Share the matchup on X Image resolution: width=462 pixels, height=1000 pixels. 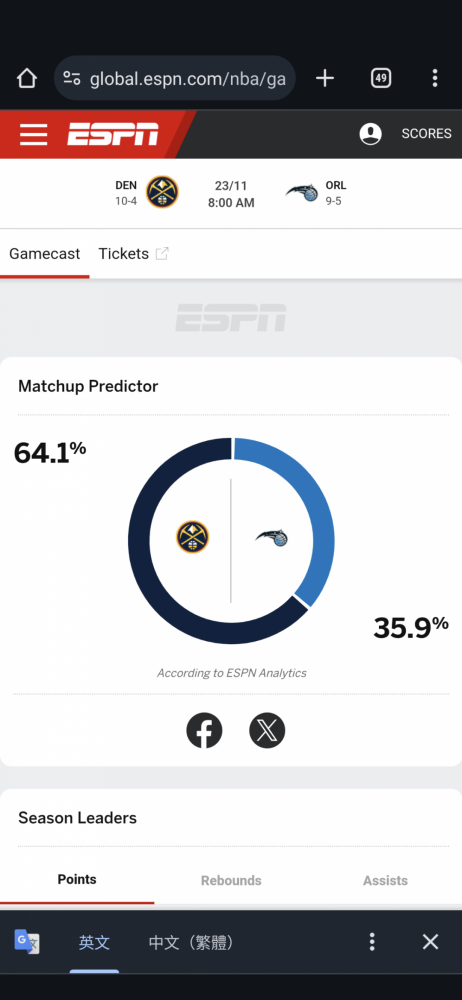click(267, 730)
